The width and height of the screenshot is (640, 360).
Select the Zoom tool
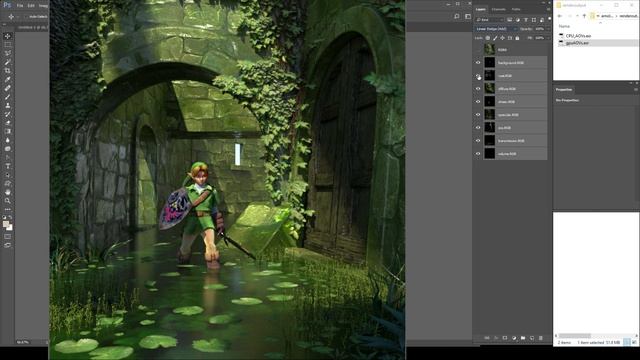pyautogui.click(x=7, y=201)
